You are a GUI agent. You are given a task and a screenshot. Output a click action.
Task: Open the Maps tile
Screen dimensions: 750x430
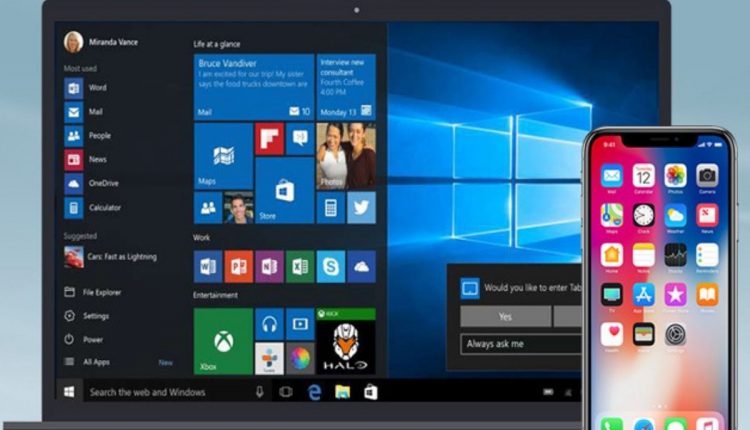[223, 156]
